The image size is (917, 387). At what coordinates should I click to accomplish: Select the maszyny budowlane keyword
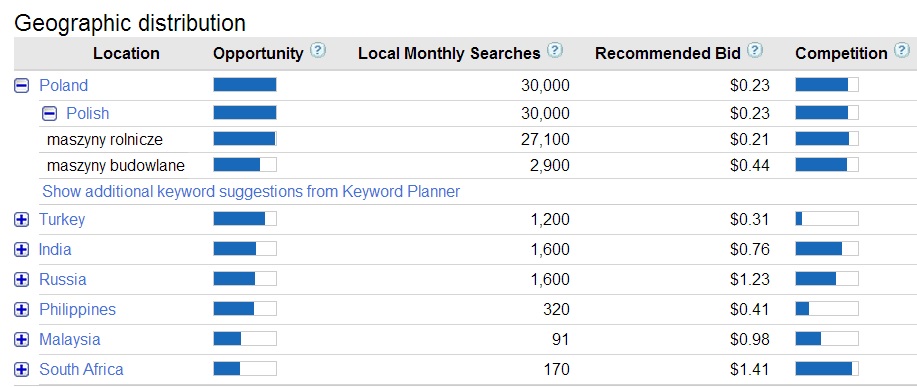pos(116,165)
